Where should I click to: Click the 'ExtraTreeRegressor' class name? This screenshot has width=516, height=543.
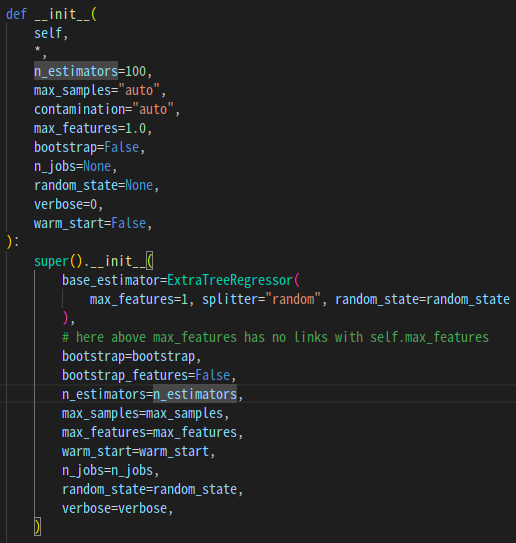[230, 280]
